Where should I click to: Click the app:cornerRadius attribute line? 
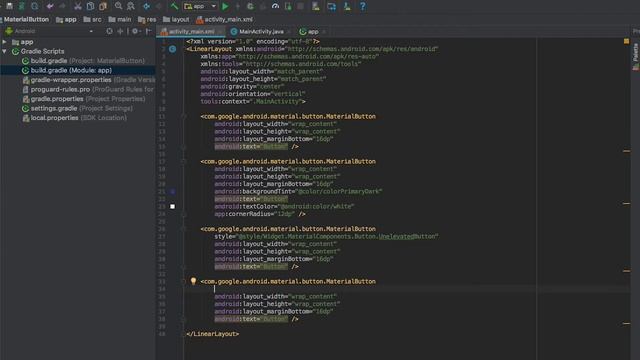(260, 214)
